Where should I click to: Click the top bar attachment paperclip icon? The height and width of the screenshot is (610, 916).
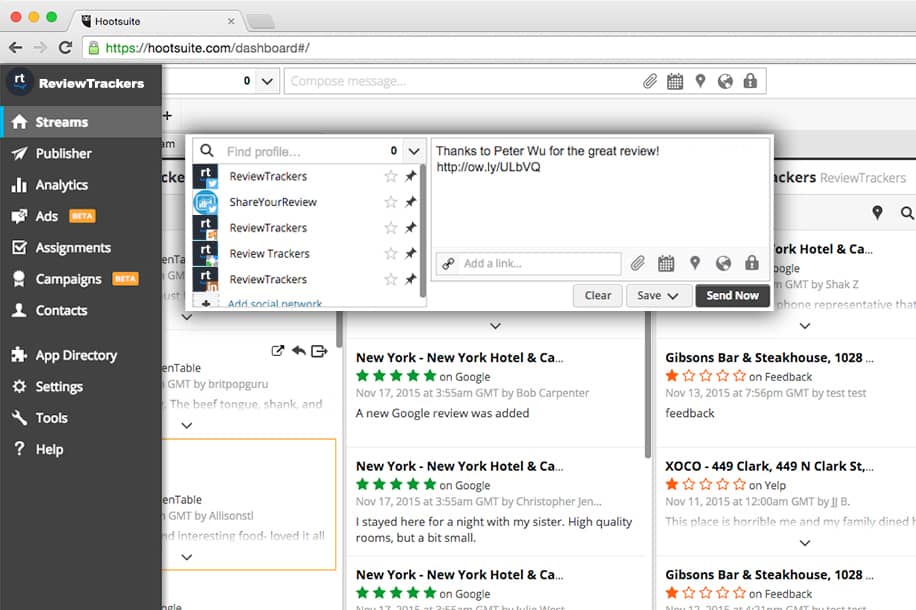[650, 81]
